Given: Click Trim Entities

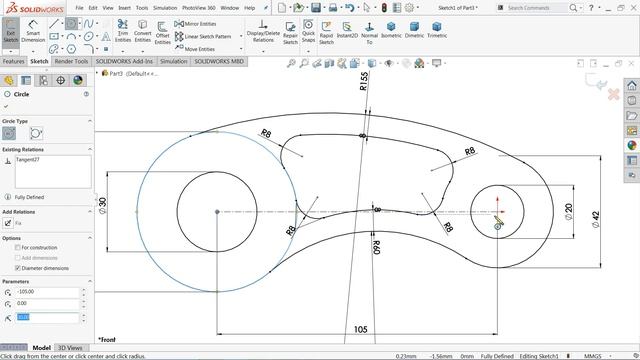Looking at the screenshot, I should 122,31.
